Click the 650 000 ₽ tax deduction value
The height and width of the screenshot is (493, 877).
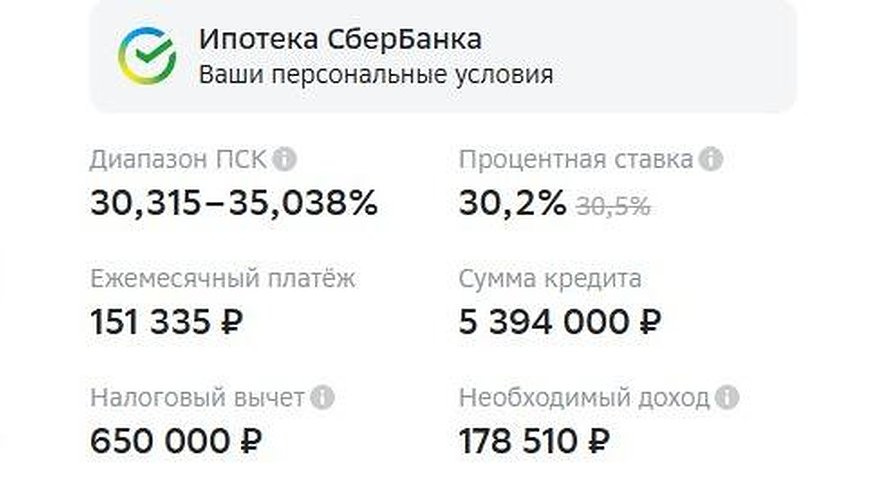[x=175, y=440]
